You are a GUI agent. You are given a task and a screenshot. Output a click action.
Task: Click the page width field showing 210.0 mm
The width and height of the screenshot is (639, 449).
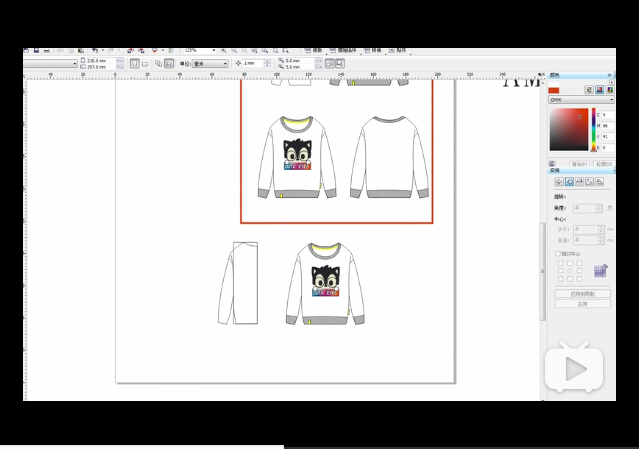pyautogui.click(x=101, y=60)
